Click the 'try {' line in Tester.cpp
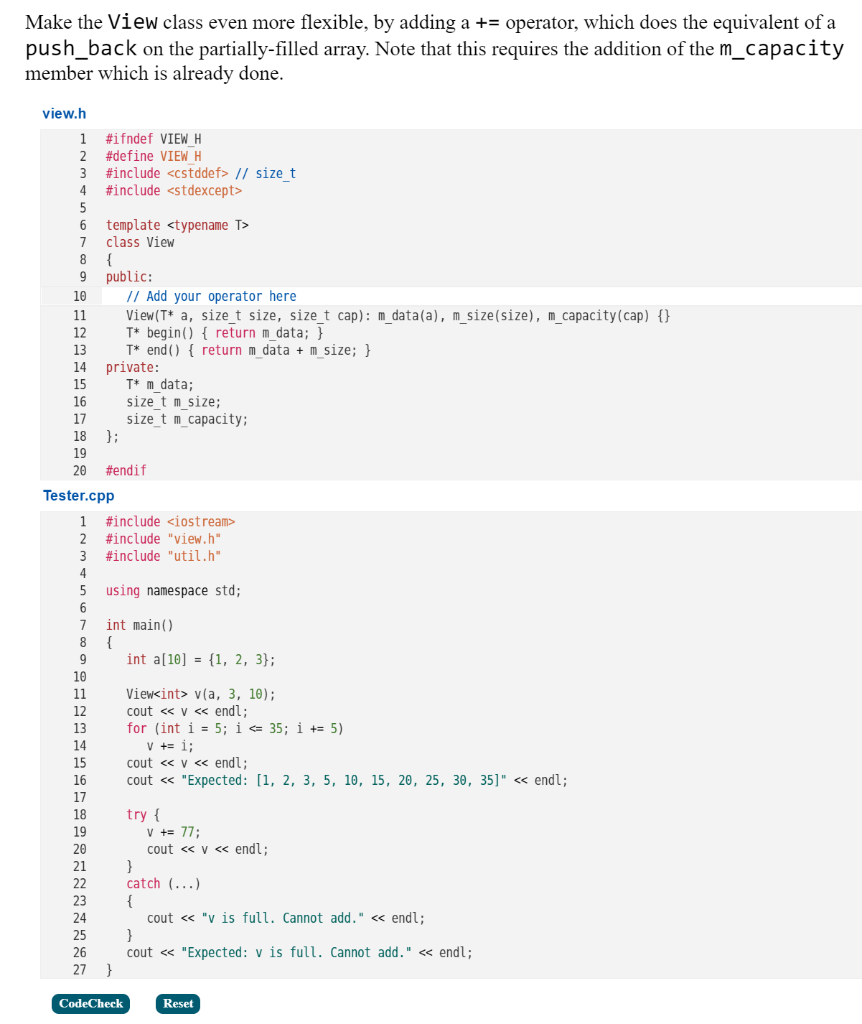The width and height of the screenshot is (862, 1024). point(133,814)
